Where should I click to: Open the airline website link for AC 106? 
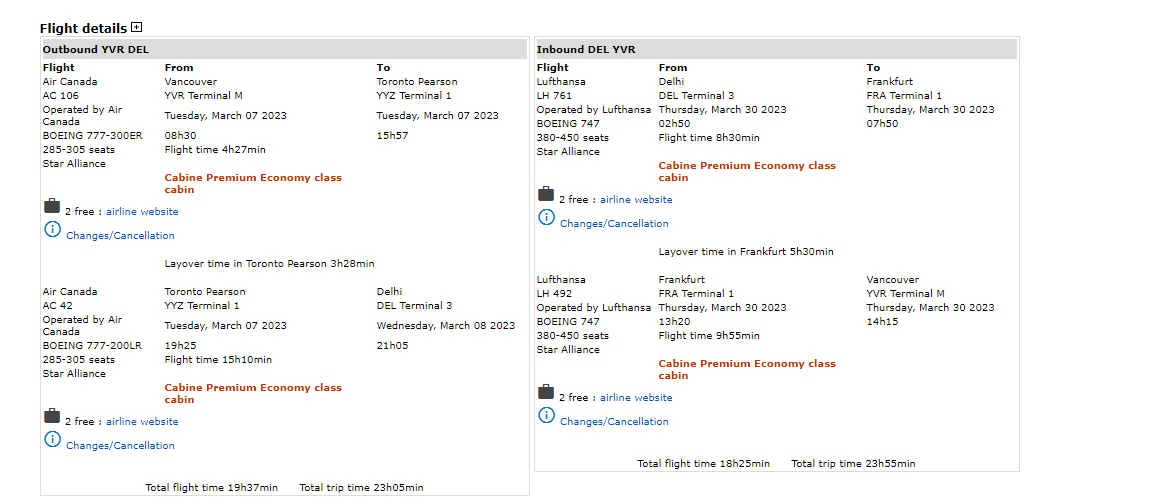(x=142, y=212)
